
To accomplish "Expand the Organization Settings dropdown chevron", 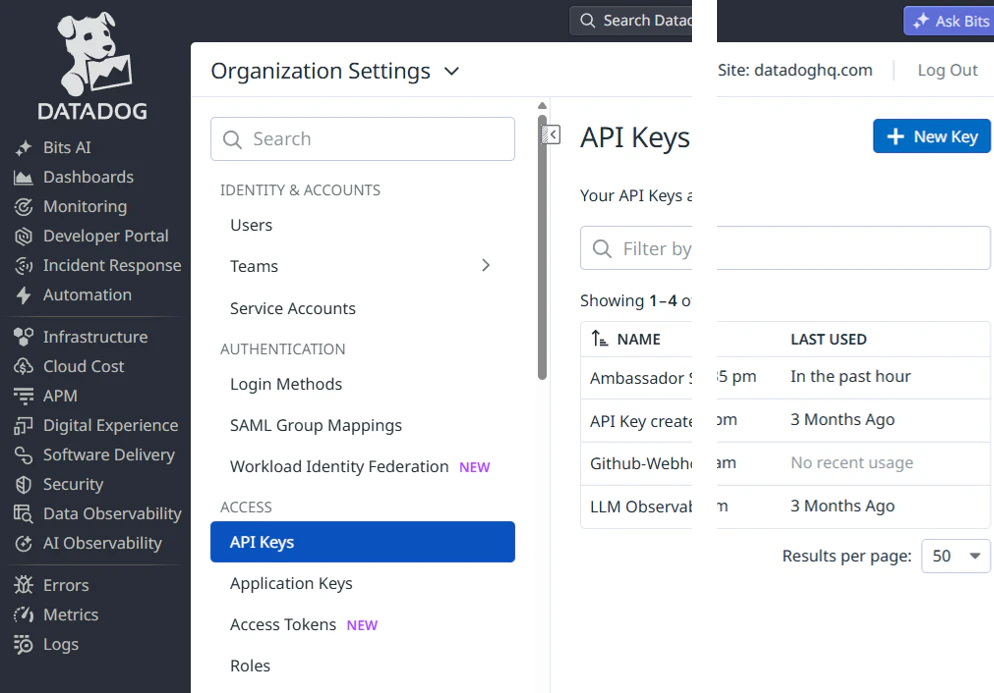I will (x=451, y=71).
